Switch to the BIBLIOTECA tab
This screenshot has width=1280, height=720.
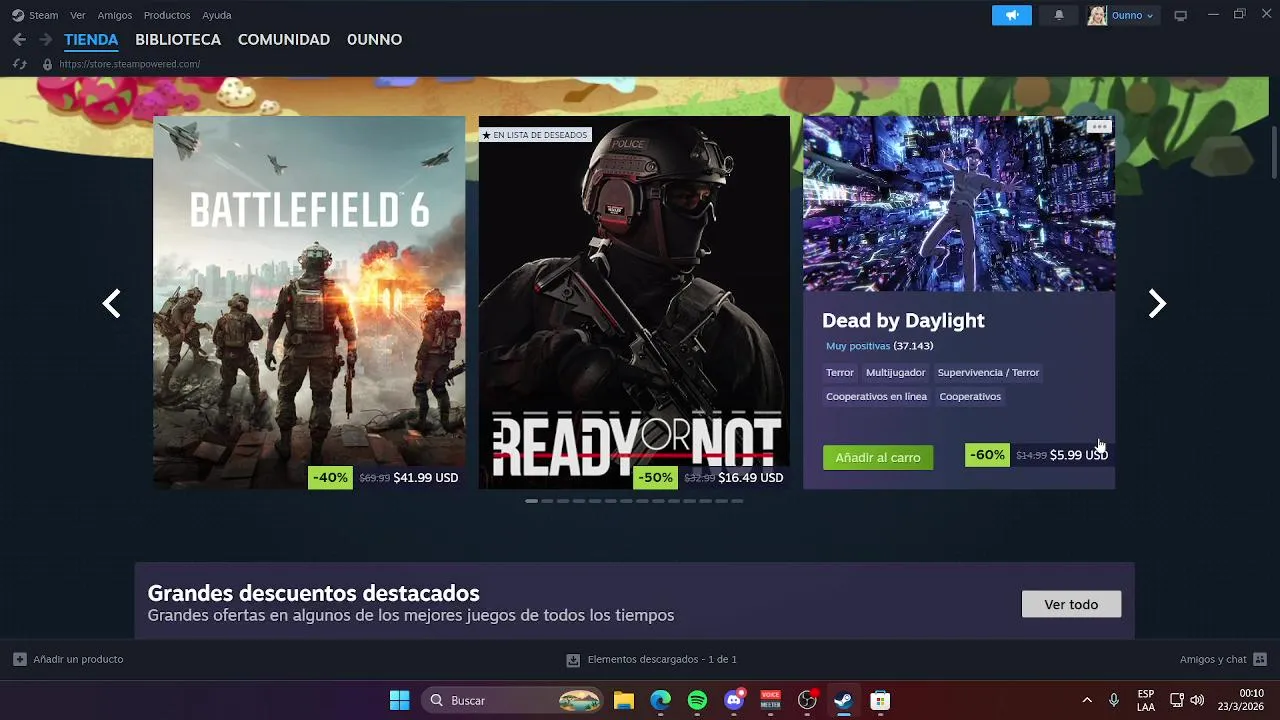(x=178, y=40)
